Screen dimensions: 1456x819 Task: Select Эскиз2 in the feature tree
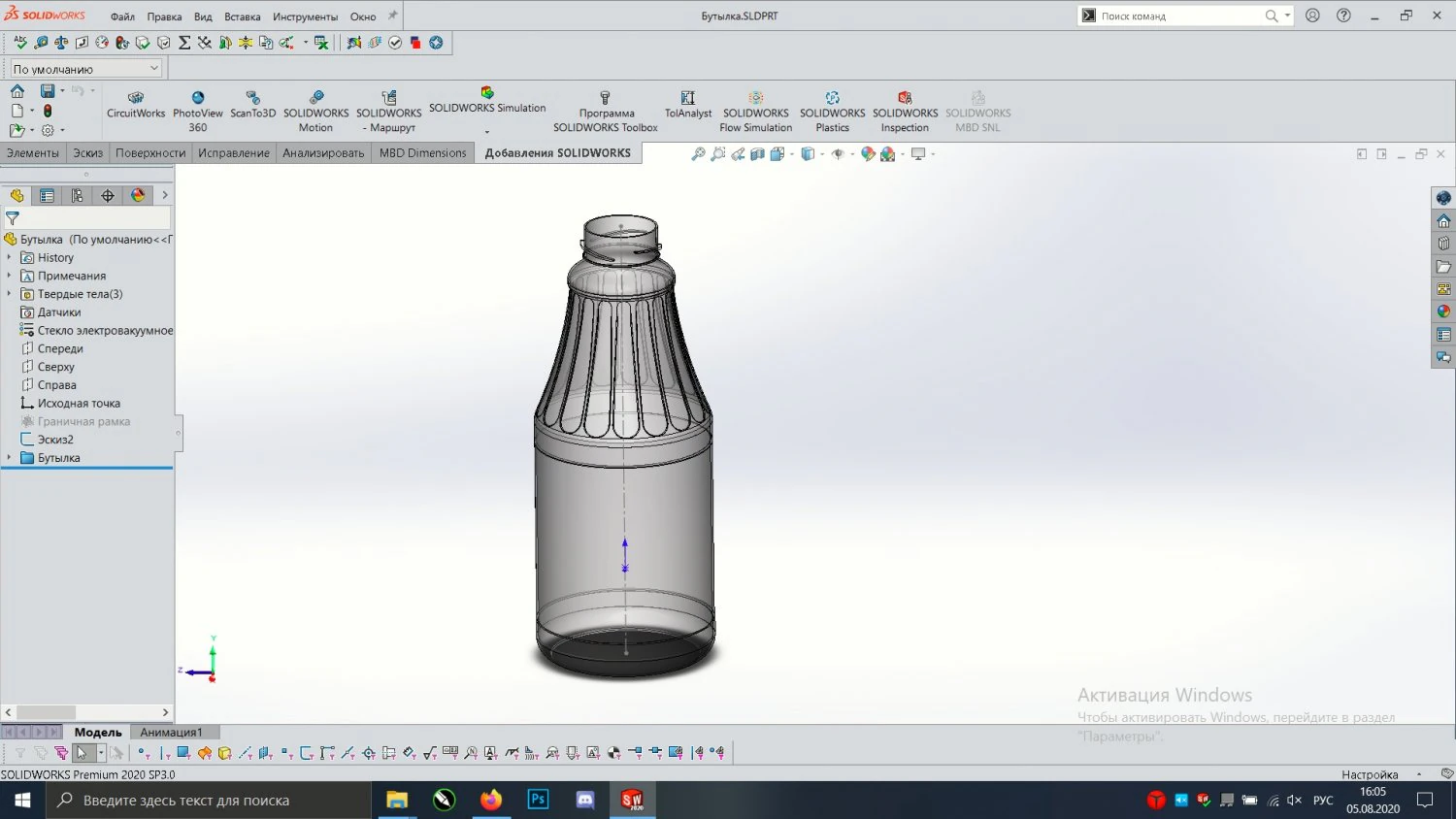[x=47, y=440]
